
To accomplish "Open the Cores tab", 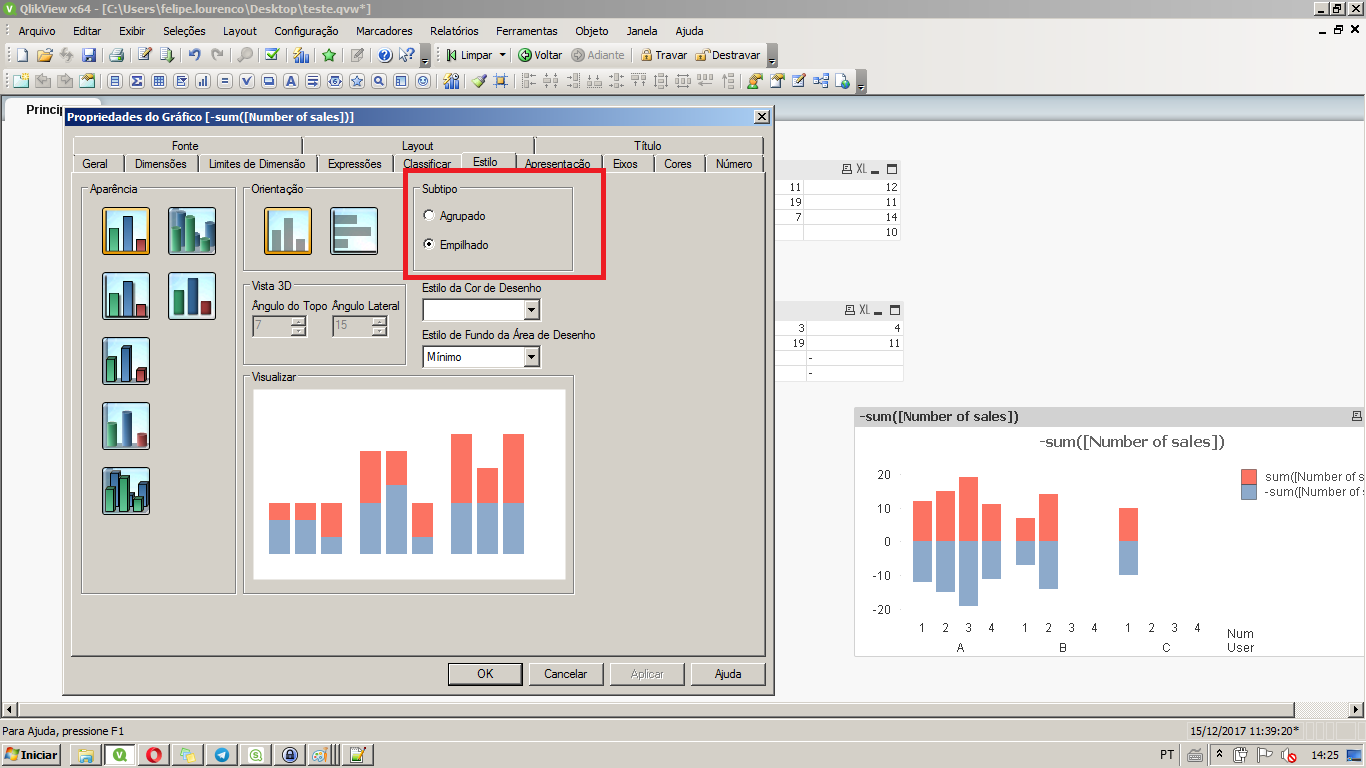I will [x=678, y=163].
